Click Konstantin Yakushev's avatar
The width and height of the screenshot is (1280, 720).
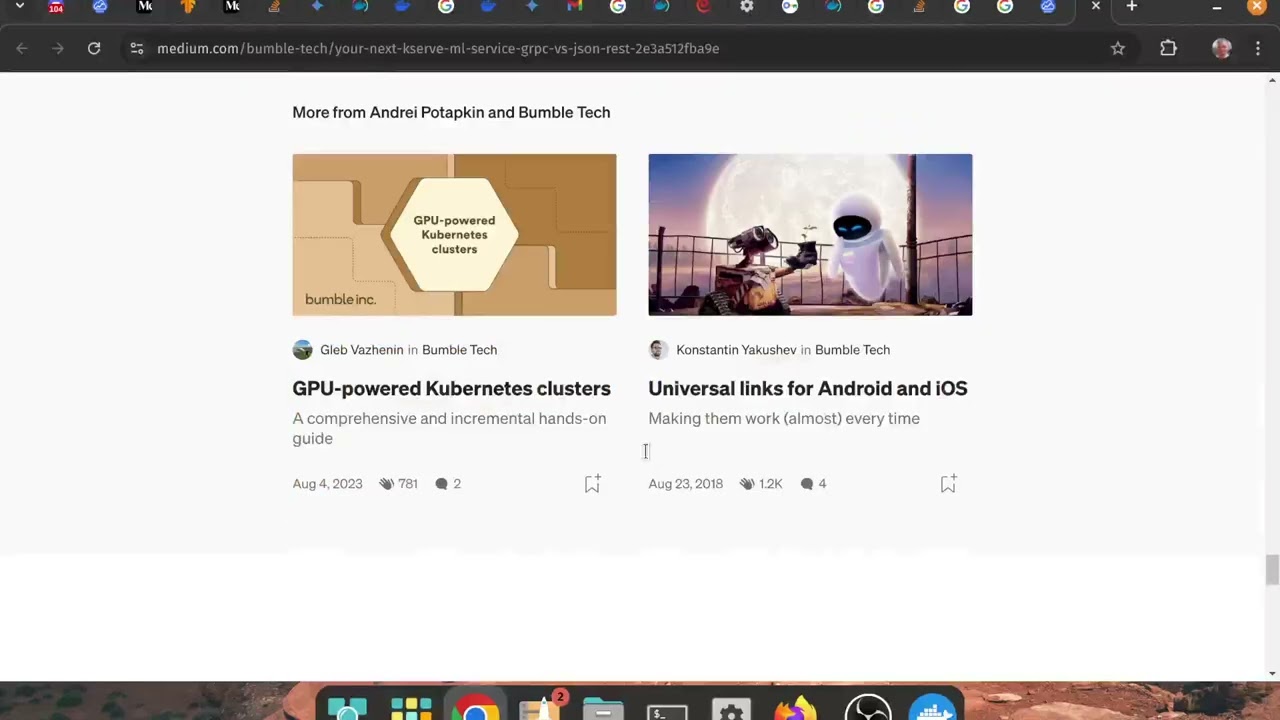tap(658, 350)
